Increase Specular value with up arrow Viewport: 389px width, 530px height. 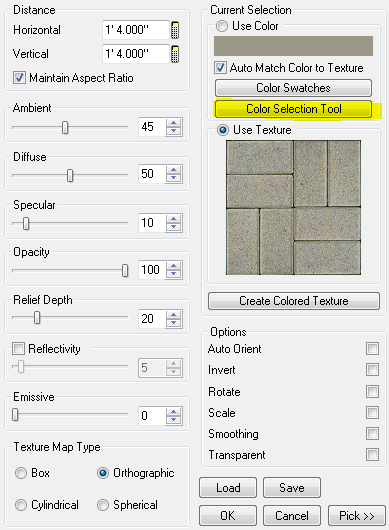tap(174, 219)
